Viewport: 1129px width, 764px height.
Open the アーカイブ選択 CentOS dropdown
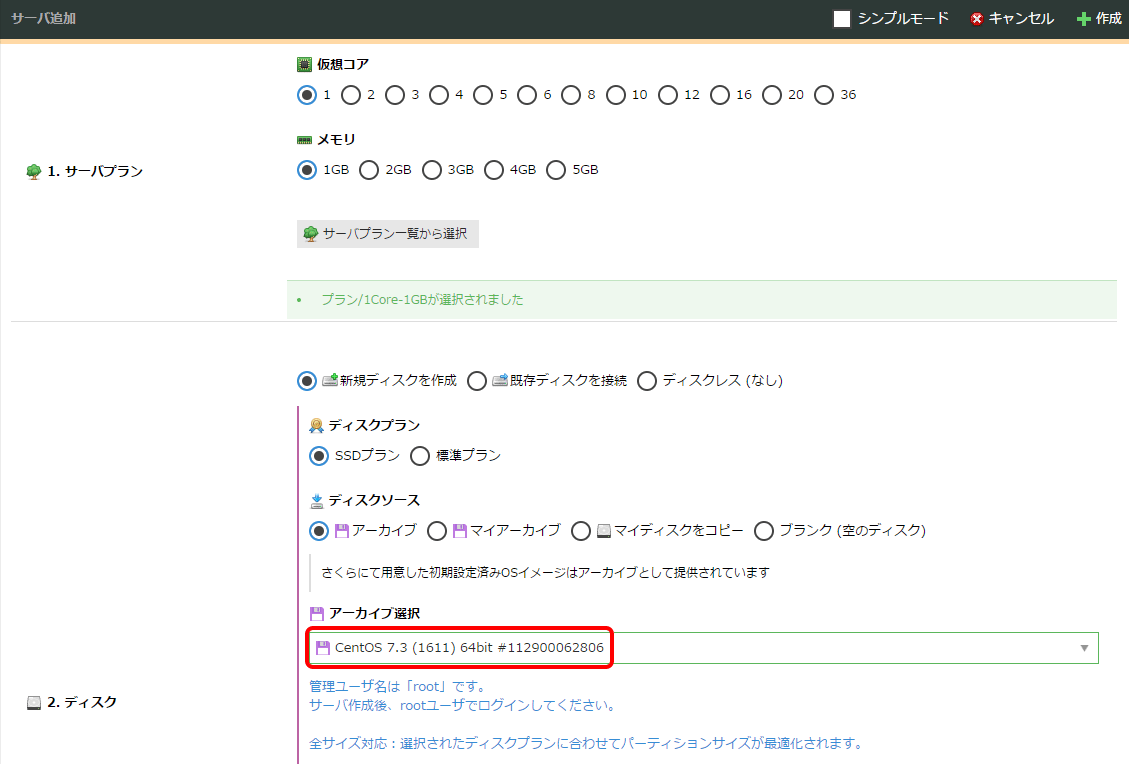[703, 648]
